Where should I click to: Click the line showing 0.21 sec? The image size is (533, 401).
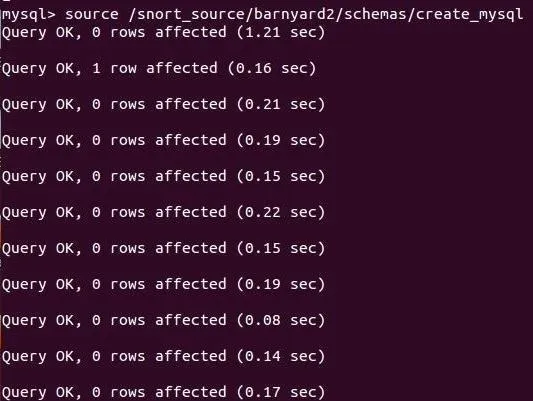[164, 104]
